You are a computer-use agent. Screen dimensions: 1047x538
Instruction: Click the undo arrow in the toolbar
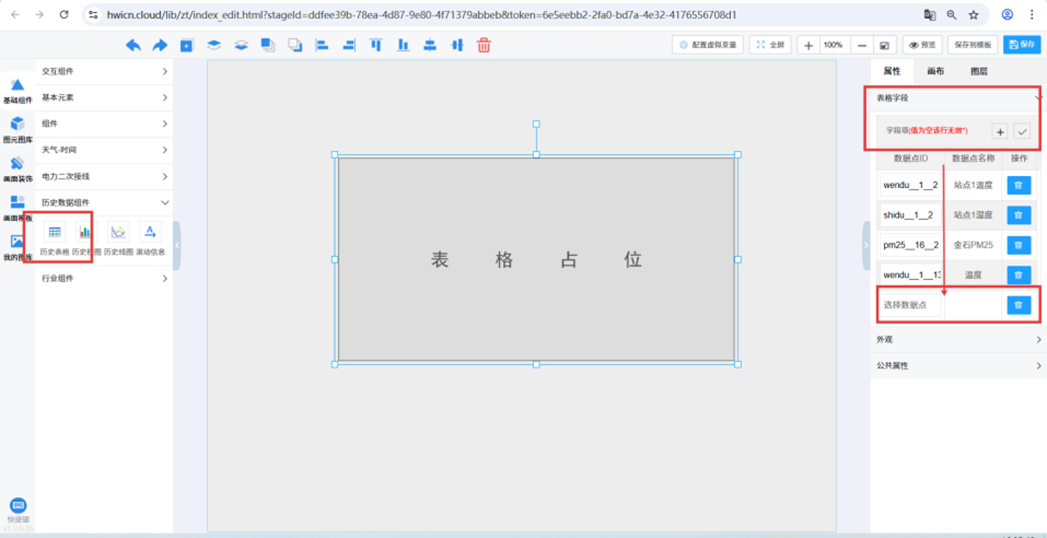(x=133, y=45)
